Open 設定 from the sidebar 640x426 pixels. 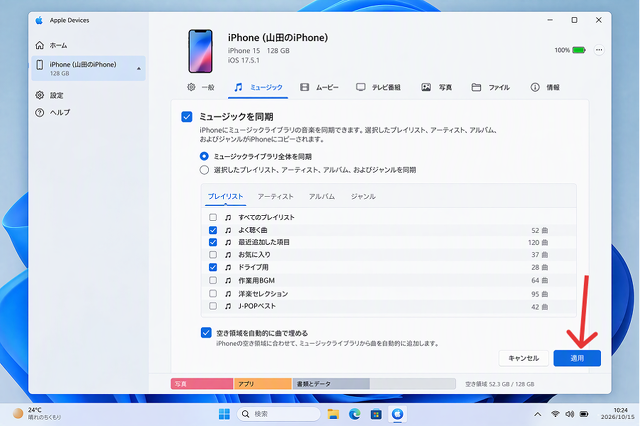pos(50,95)
